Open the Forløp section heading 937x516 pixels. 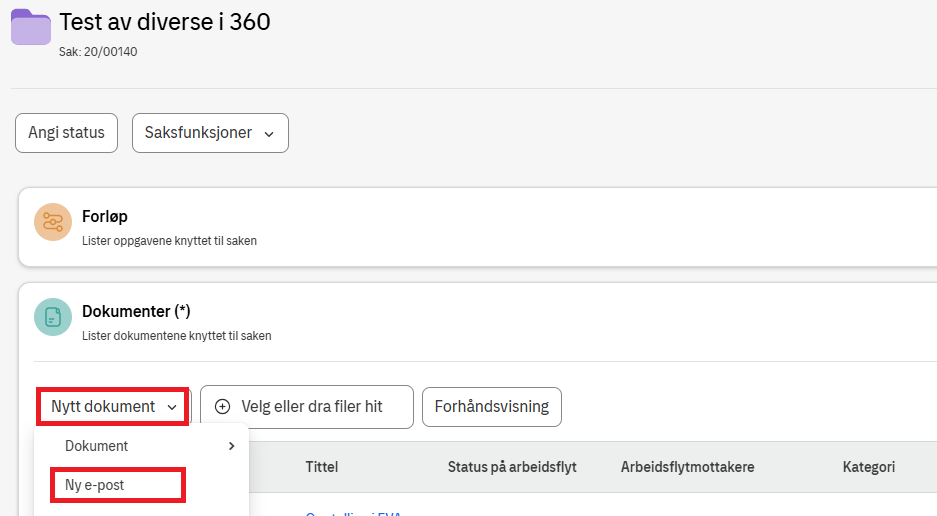[x=105, y=216]
